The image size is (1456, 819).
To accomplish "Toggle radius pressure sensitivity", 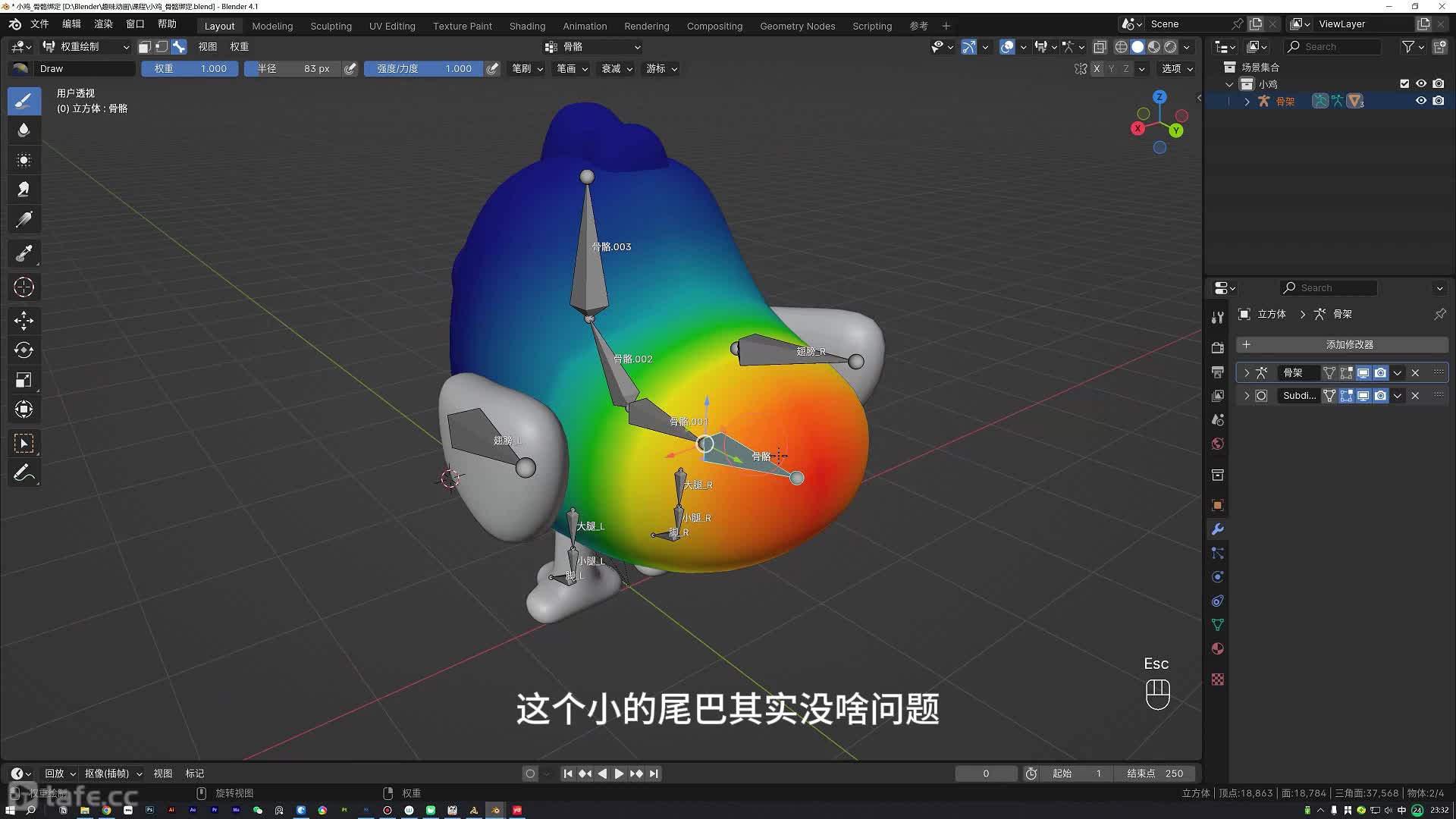I will tap(350, 69).
